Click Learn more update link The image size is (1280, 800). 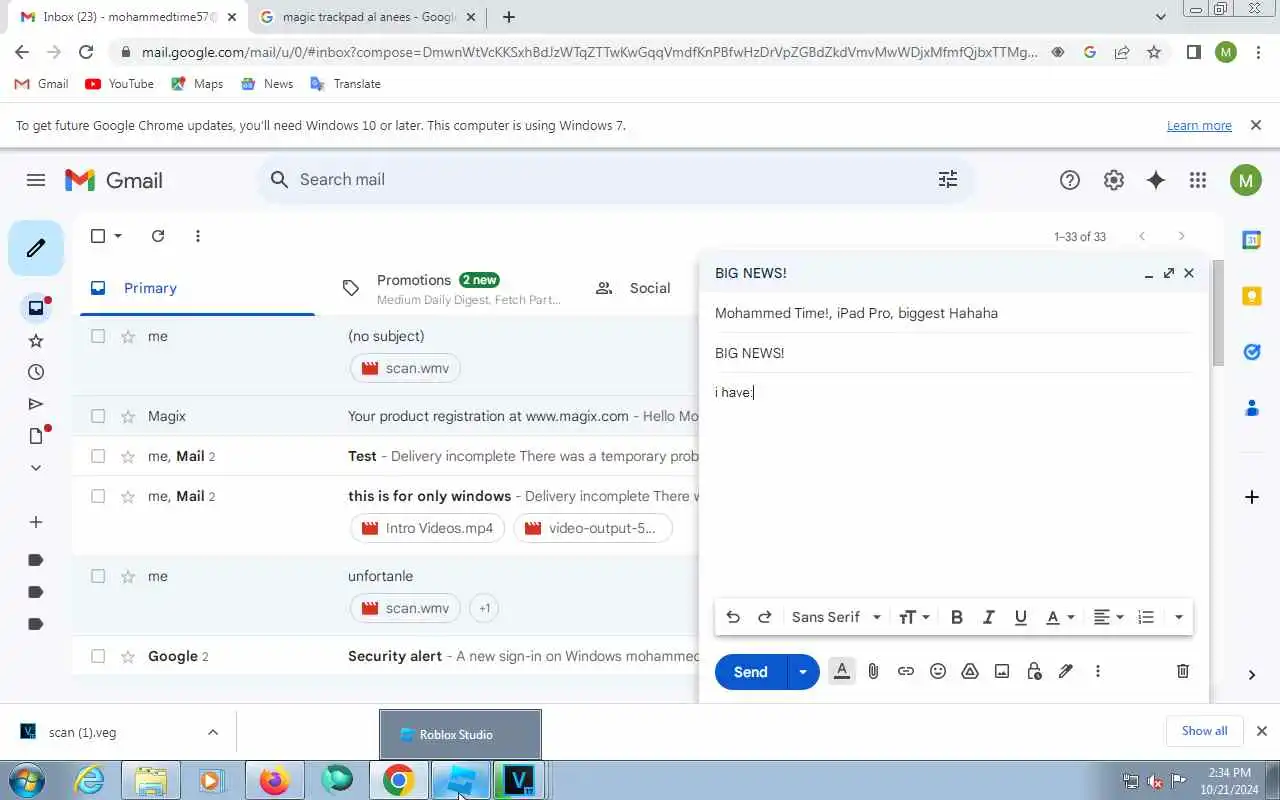[x=1199, y=126]
